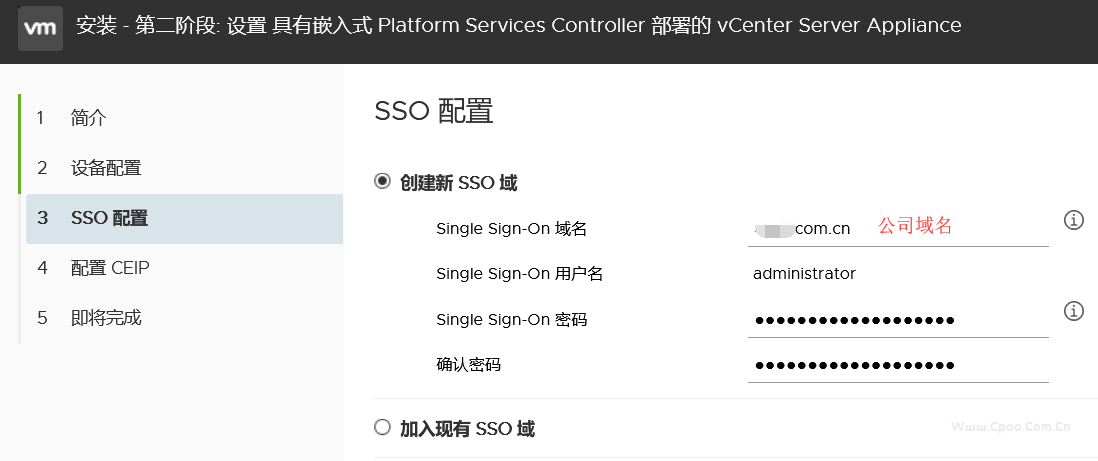The height and width of the screenshot is (461, 1098).
Task: Click the 创建新 SSO 域 label text
Action: pyautogui.click(x=459, y=183)
